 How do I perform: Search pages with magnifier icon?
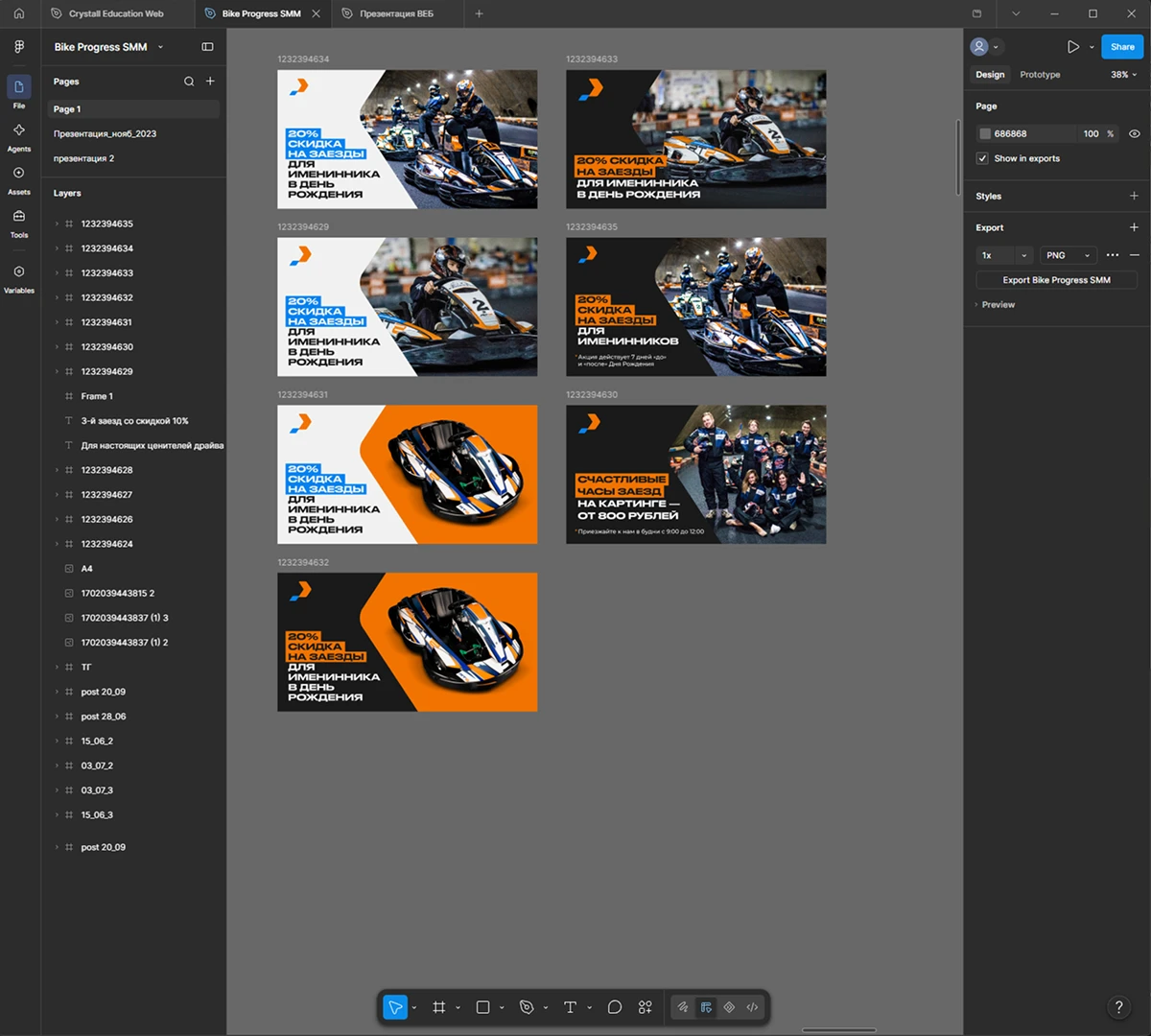189,82
